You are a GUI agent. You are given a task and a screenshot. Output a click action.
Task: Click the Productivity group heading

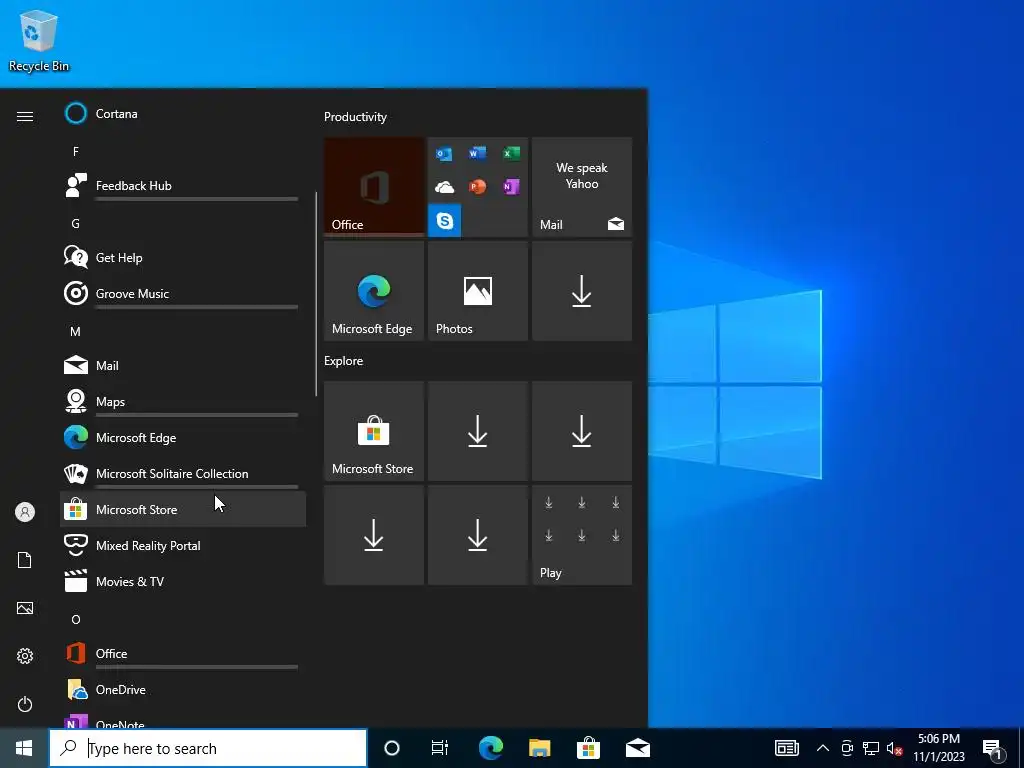[355, 117]
